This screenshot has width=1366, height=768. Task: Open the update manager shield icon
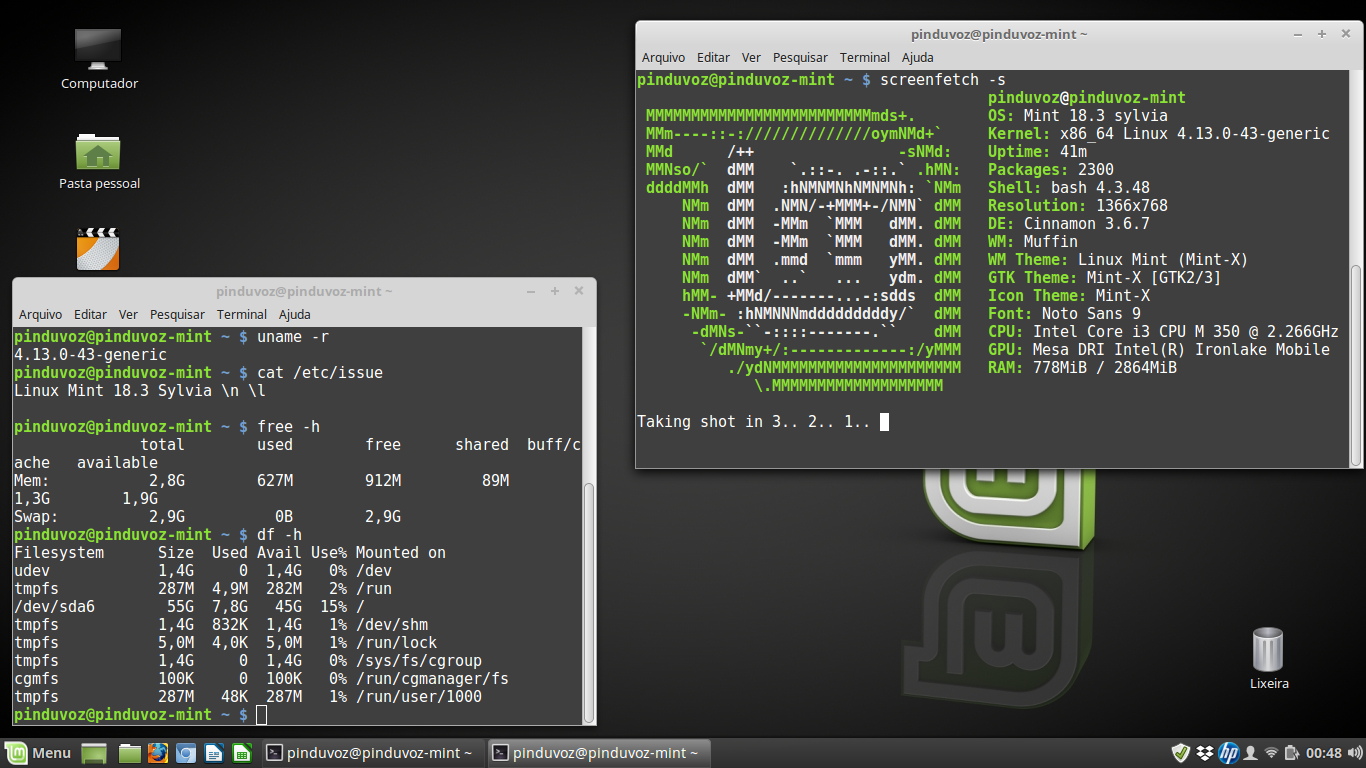[x=1181, y=752]
